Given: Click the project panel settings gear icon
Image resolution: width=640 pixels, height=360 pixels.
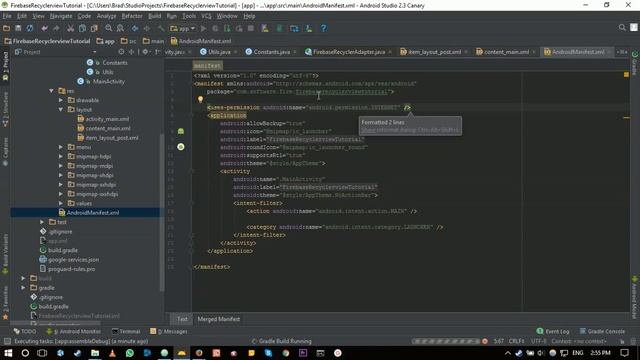Looking at the screenshot, I should pos(145,52).
